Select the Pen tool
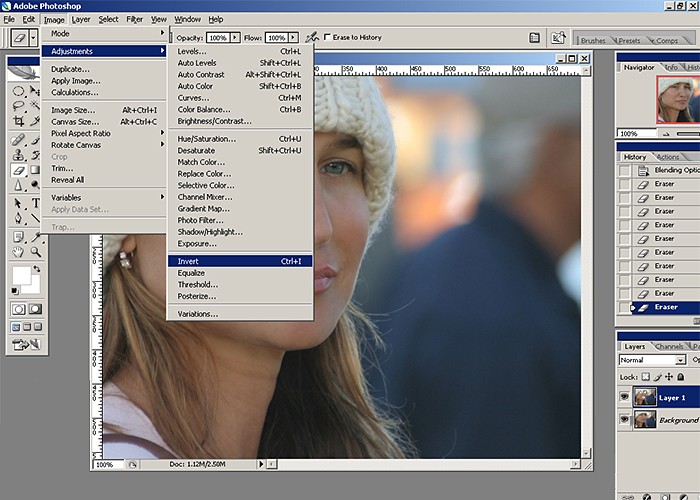This screenshot has width=700, height=500. 18,218
